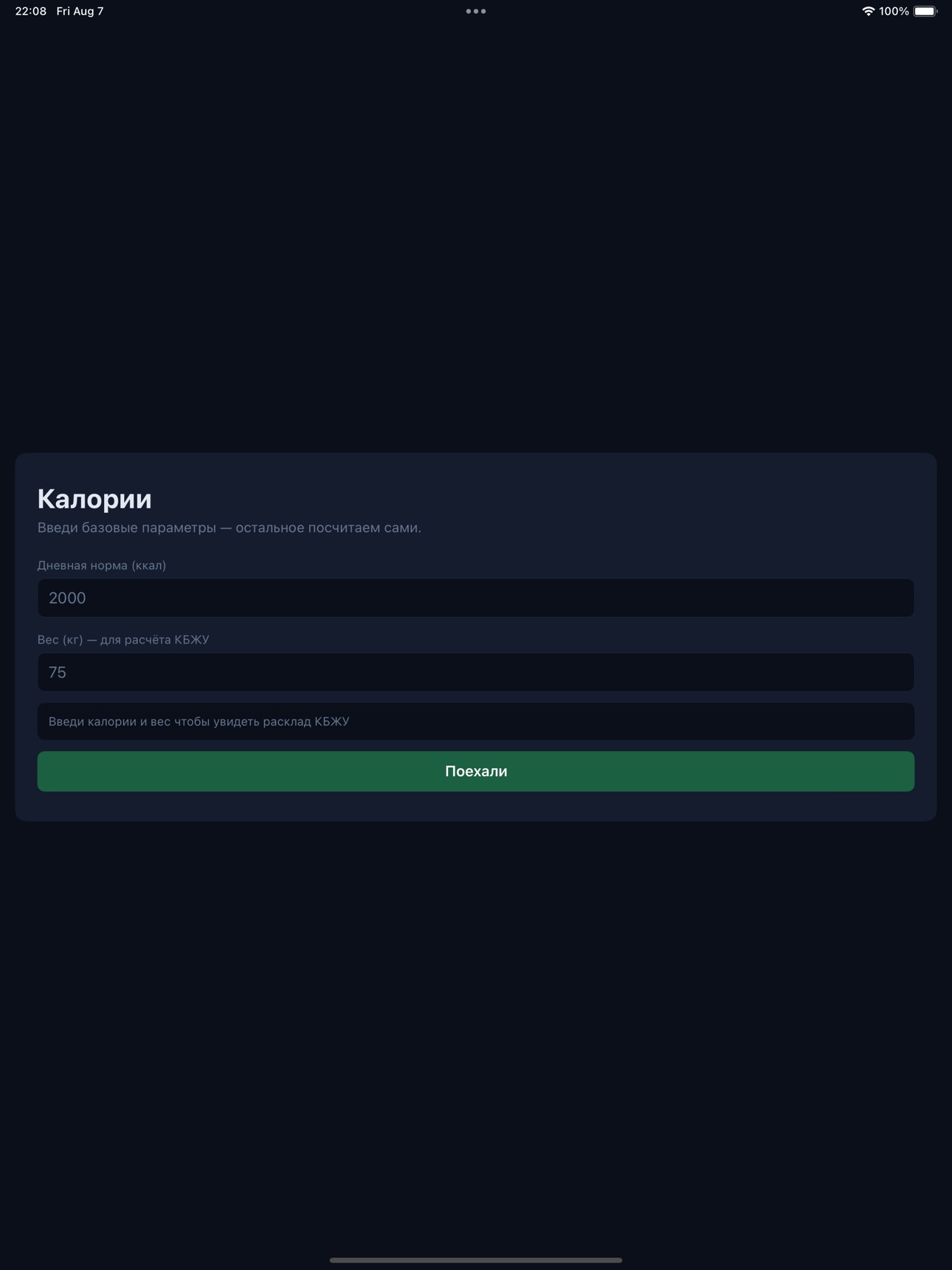Tap the three-dot multitasking icon at top
Image resolution: width=952 pixels, height=1270 pixels.
pyautogui.click(x=476, y=11)
